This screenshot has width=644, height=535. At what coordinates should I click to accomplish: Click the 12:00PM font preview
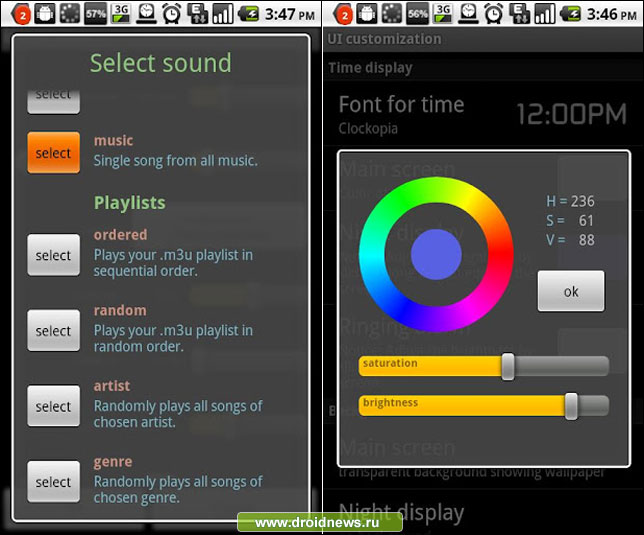pos(571,114)
